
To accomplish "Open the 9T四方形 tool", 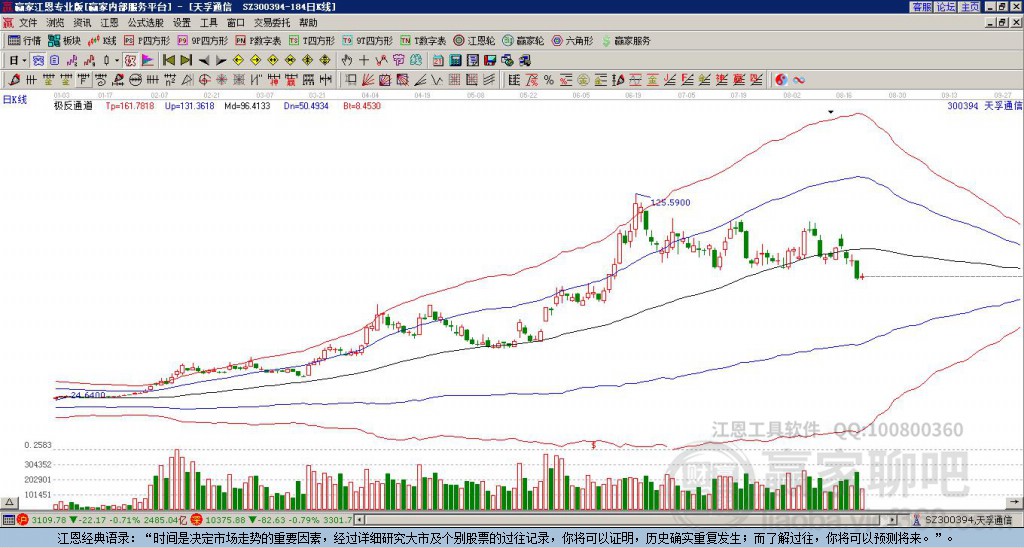I will point(367,40).
